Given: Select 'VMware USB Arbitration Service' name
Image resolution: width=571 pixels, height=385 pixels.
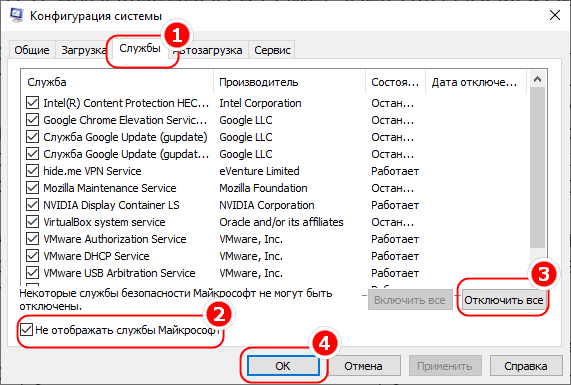Looking at the screenshot, I should click(119, 273).
